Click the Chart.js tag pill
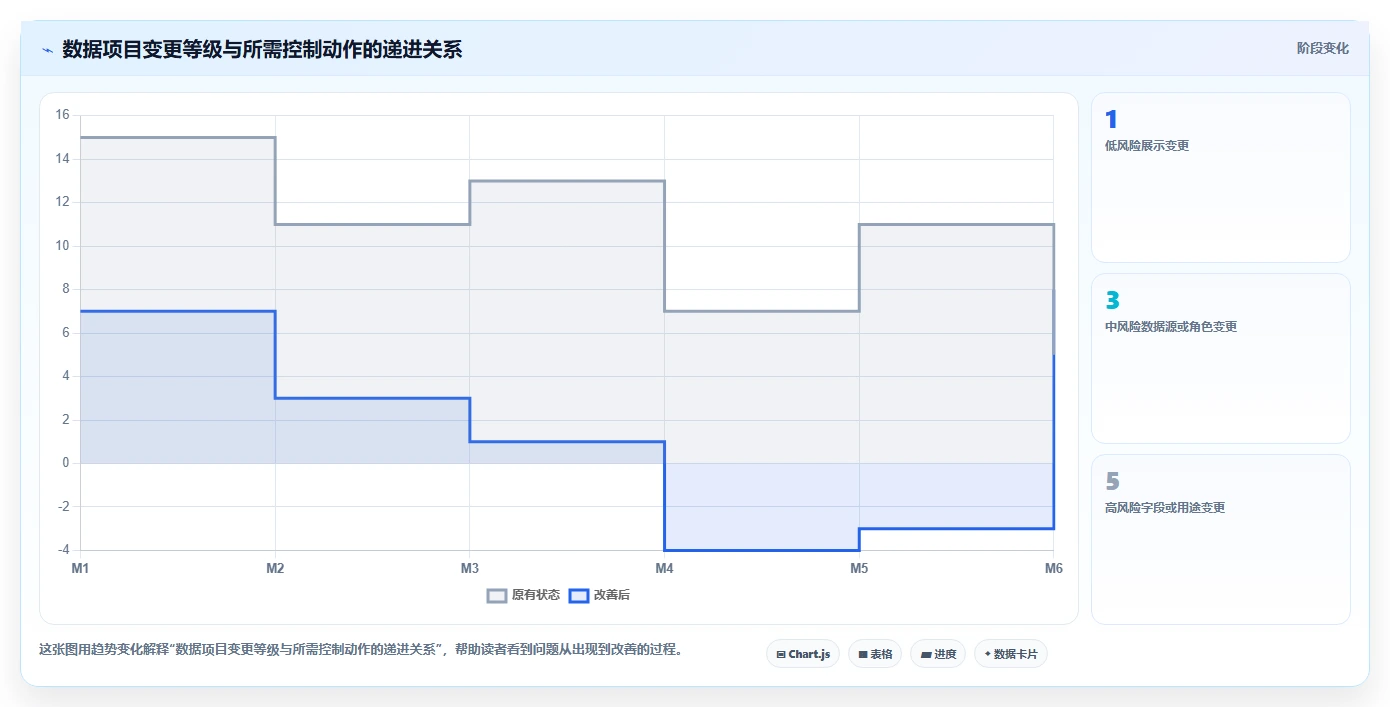 [x=803, y=654]
